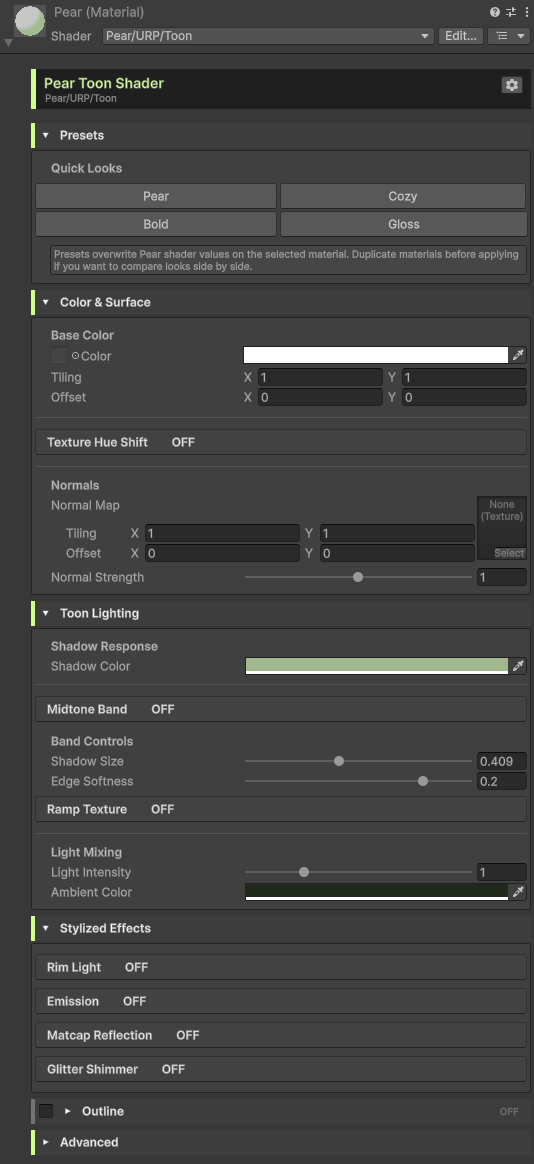Click the Ambient Color eyedropper icon
534x1164 pixels.
(x=518, y=892)
